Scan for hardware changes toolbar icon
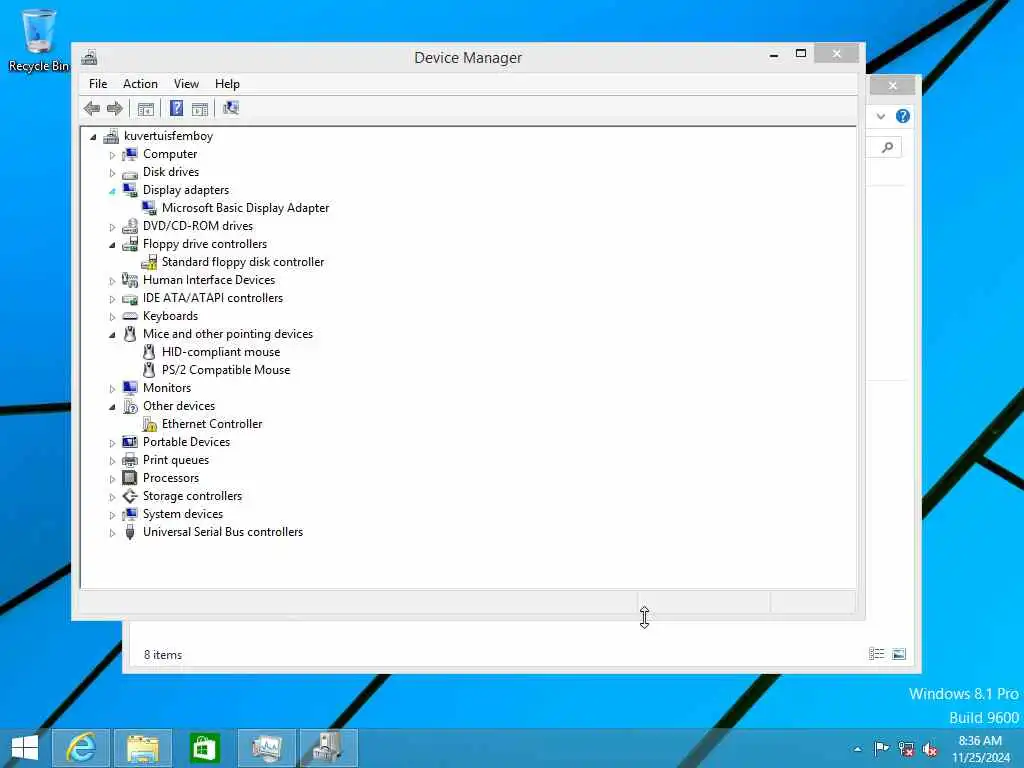The height and width of the screenshot is (768, 1024). [231, 108]
